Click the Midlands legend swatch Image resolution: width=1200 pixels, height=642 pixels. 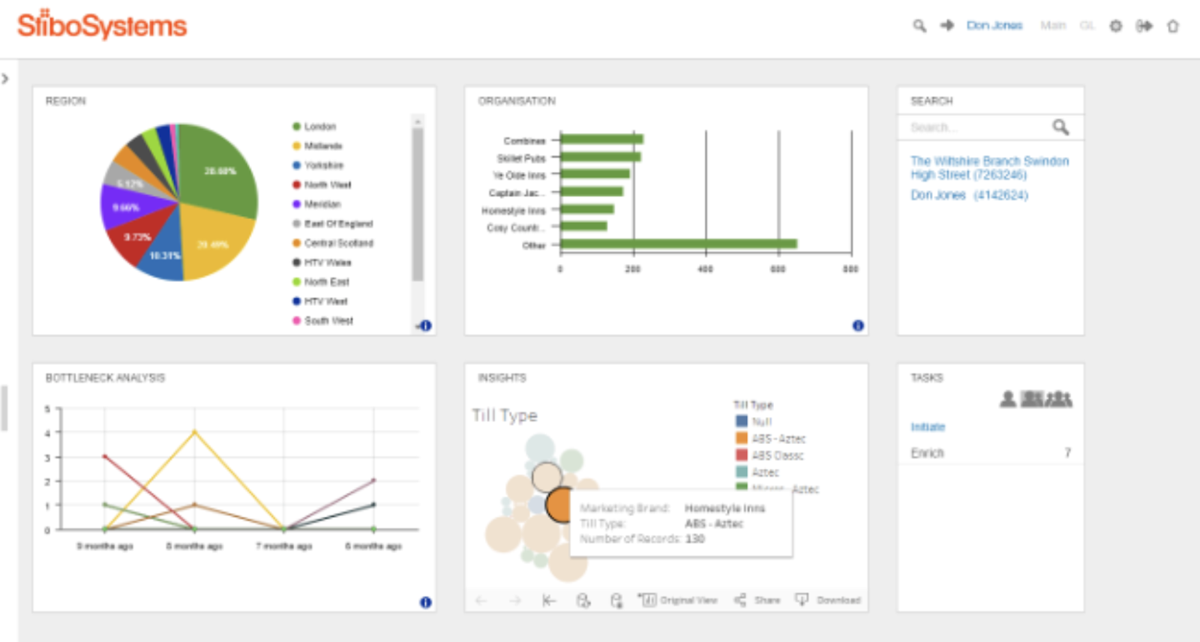click(x=297, y=146)
